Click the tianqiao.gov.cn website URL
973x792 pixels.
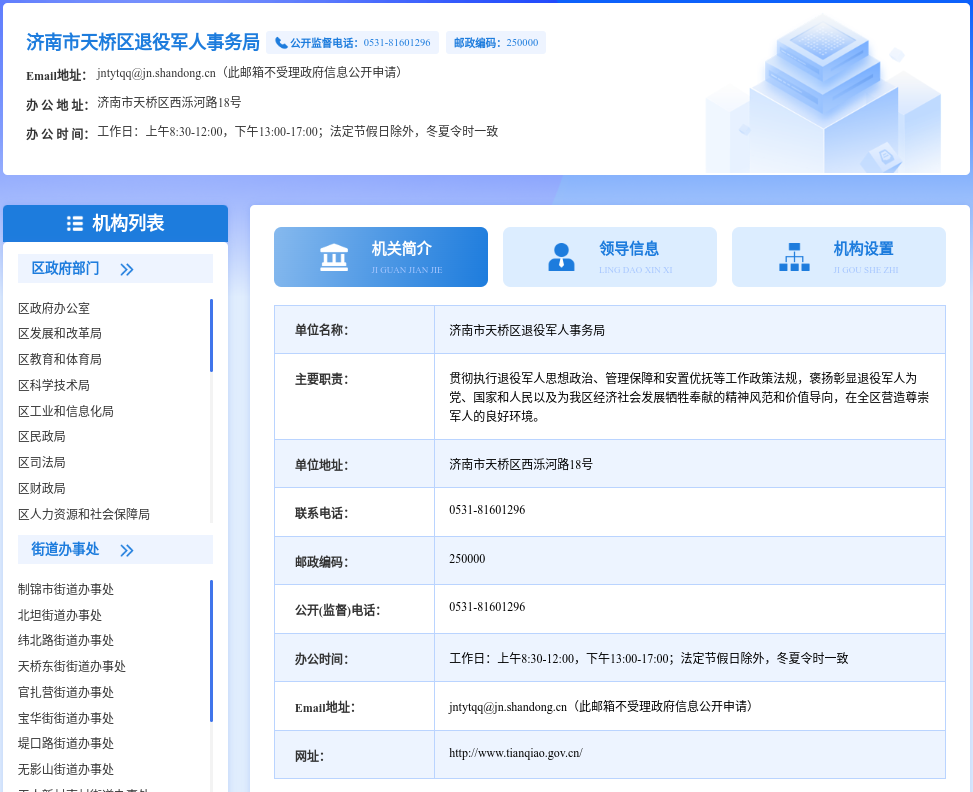coord(515,753)
